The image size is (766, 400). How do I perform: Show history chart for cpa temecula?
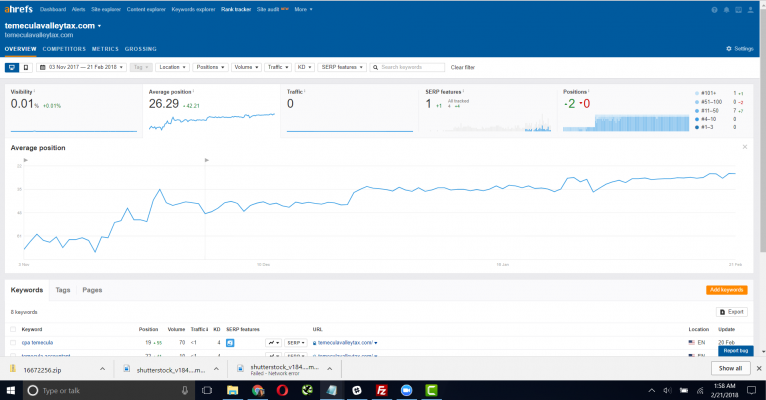[x=272, y=342]
